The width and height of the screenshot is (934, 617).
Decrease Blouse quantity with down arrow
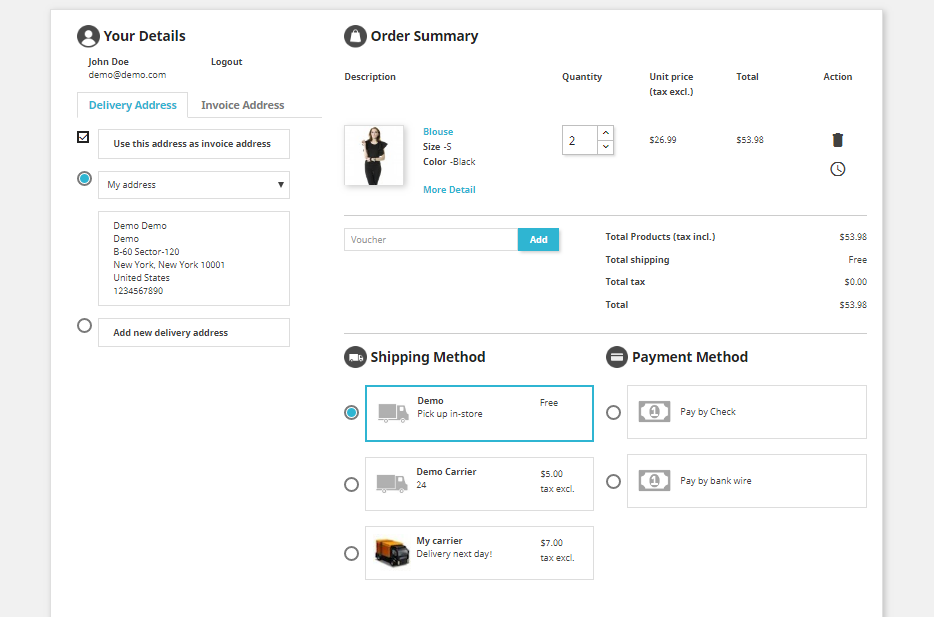(x=606, y=147)
